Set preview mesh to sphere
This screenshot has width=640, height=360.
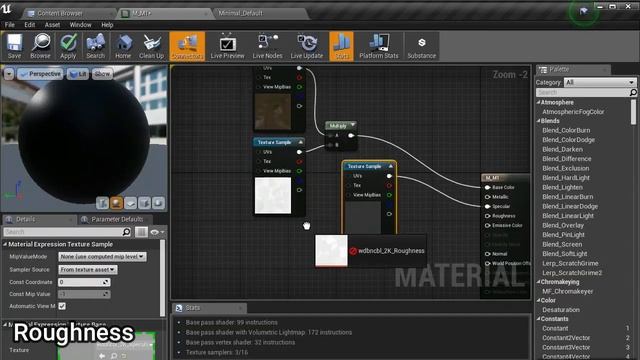[116, 202]
